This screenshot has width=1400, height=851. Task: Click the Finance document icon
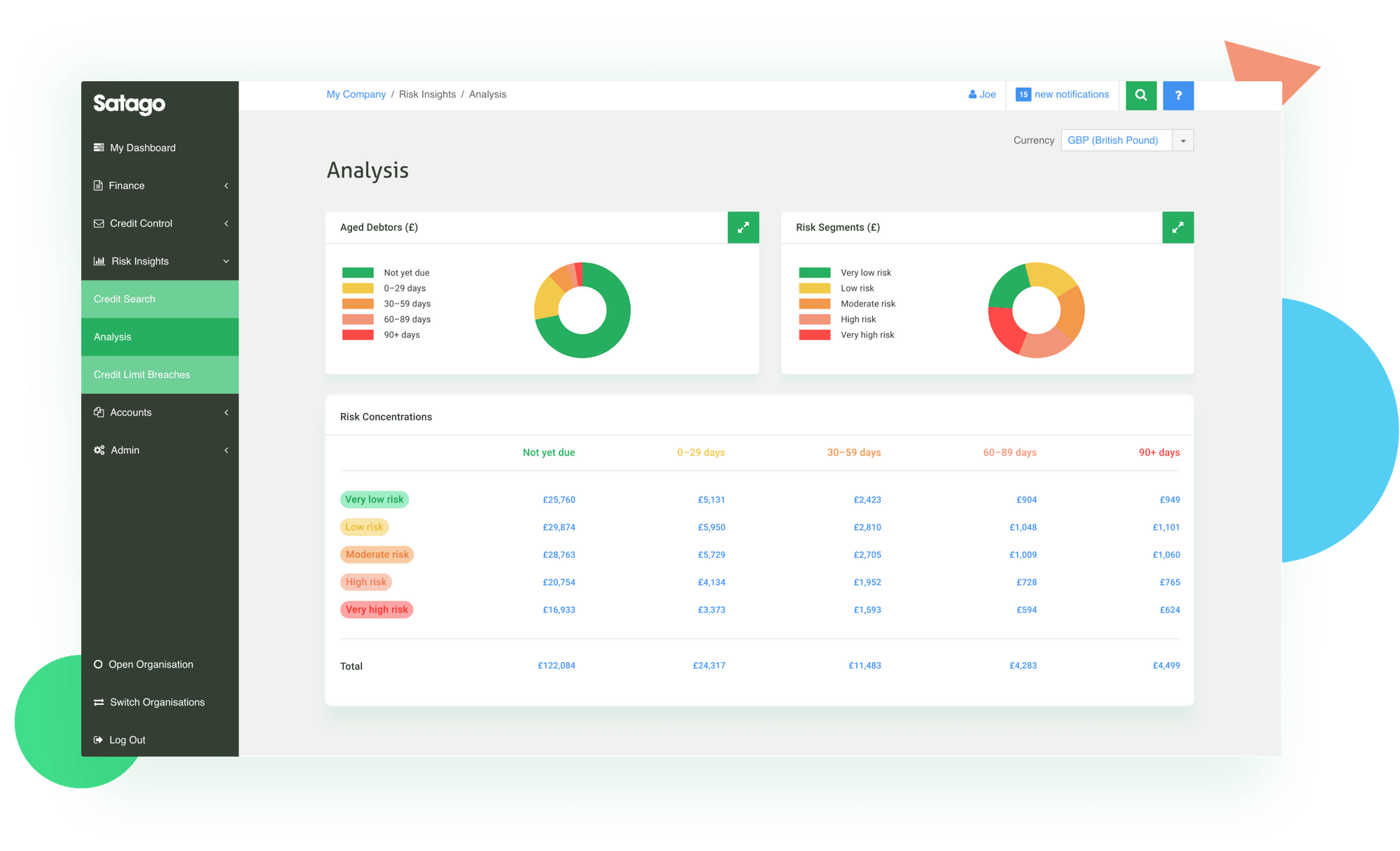point(98,185)
